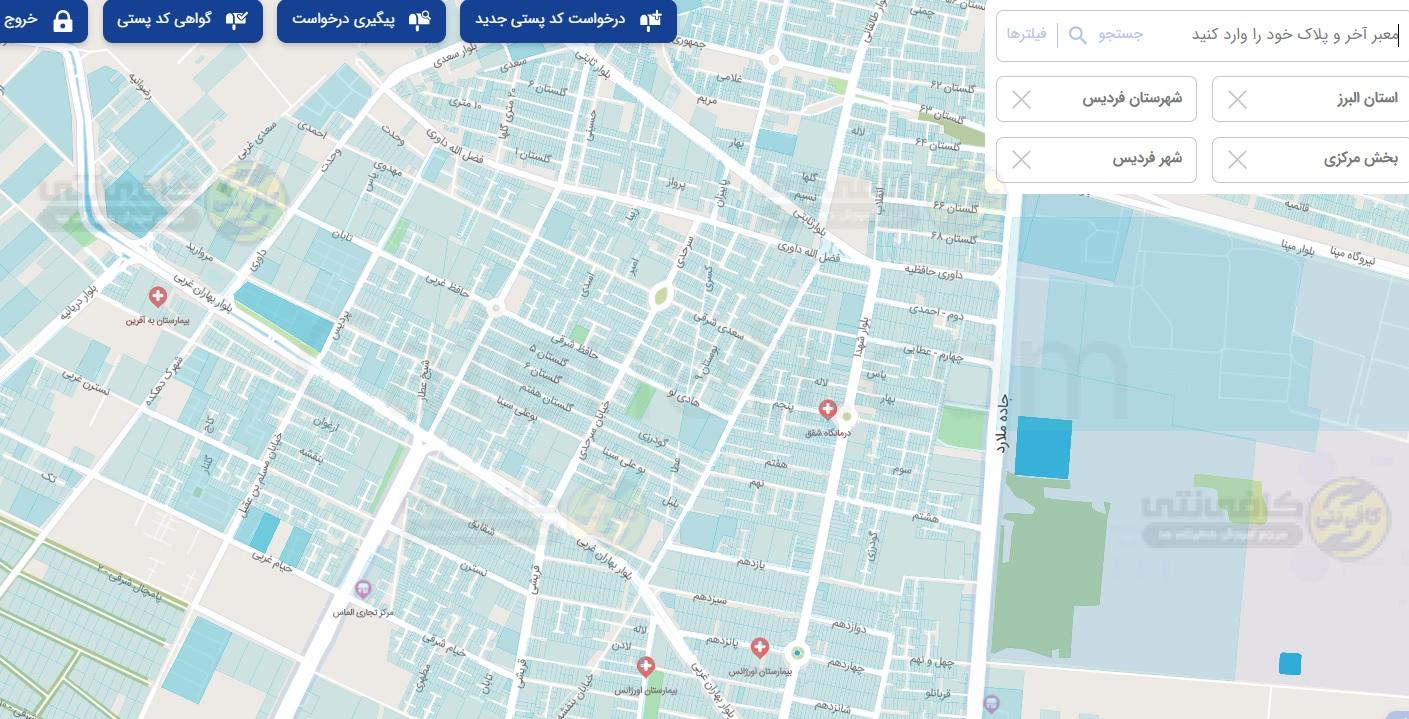Click the lock icon on logout button
This screenshot has width=1409, height=719.
coord(62,21)
